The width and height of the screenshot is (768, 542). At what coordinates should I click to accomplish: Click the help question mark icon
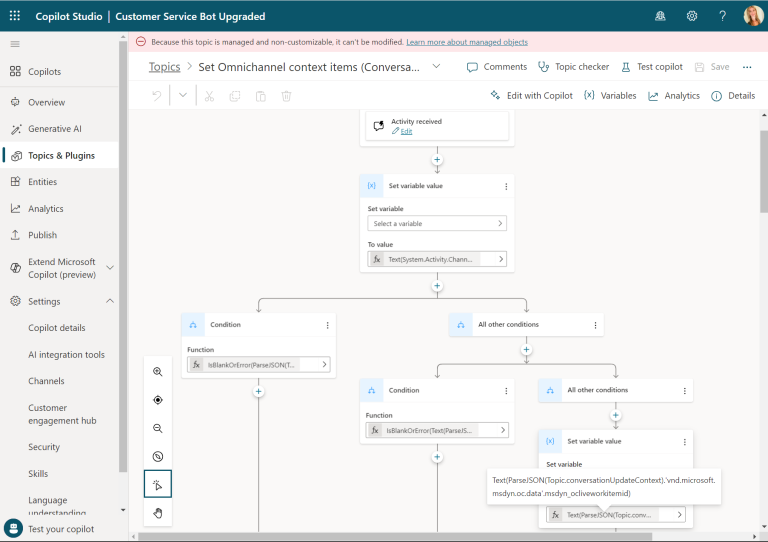[722, 16]
